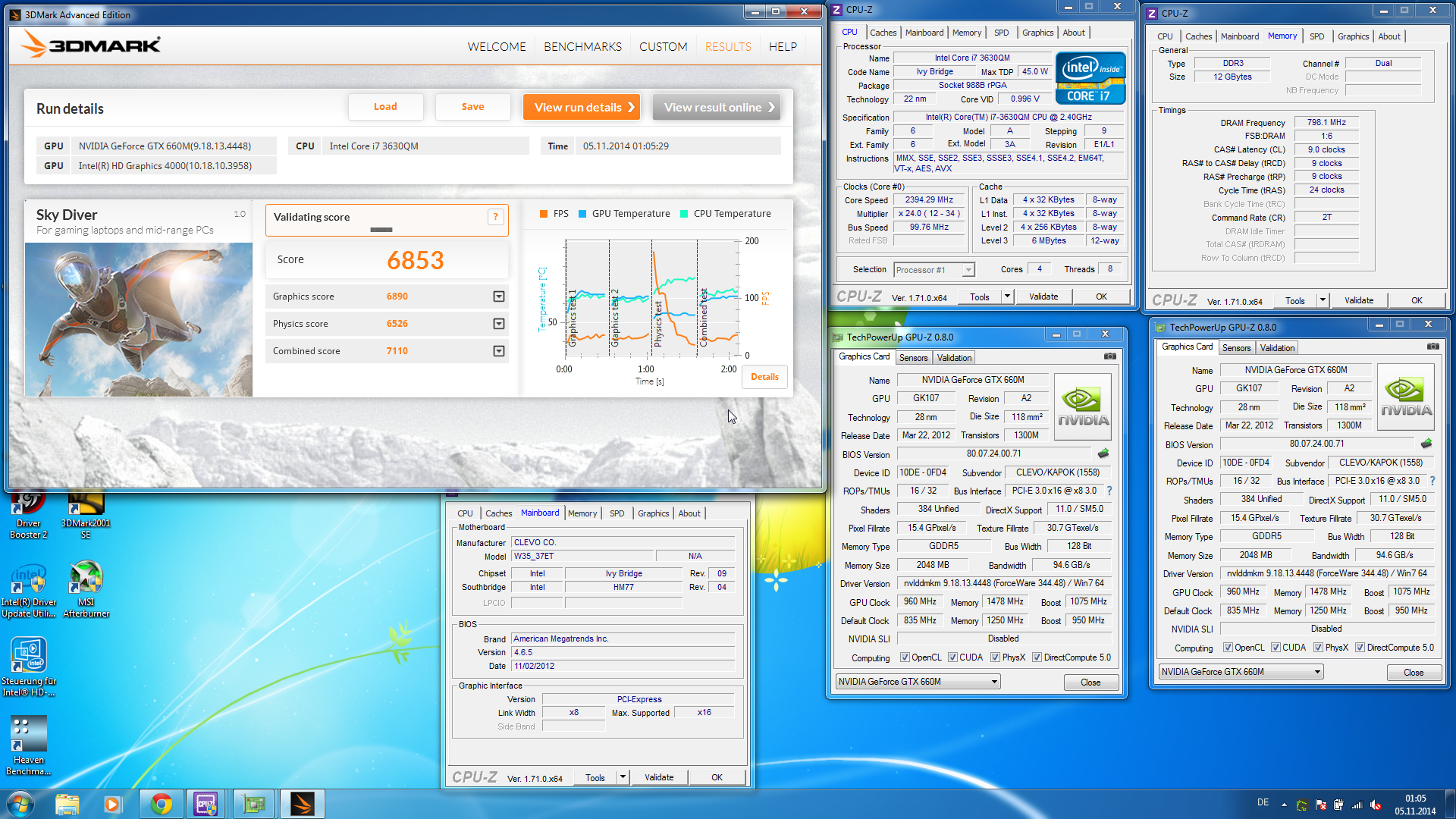Click the Sky Diver benchmark thumbnail image
Screen dimensions: 1456x819
[x=139, y=319]
